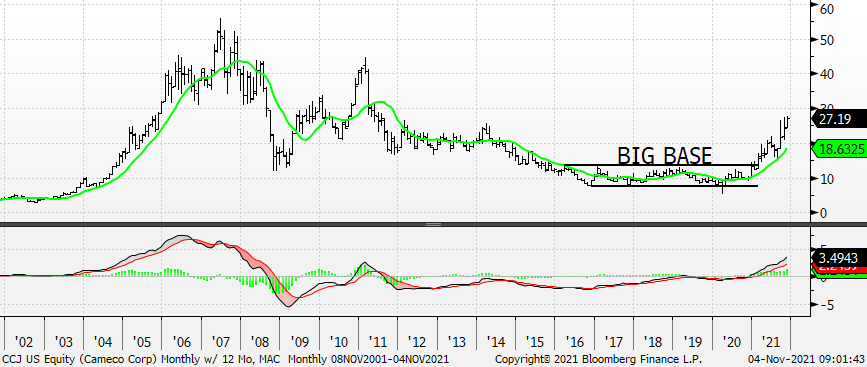
Task: Click the '15 year label
Action: click(x=535, y=341)
